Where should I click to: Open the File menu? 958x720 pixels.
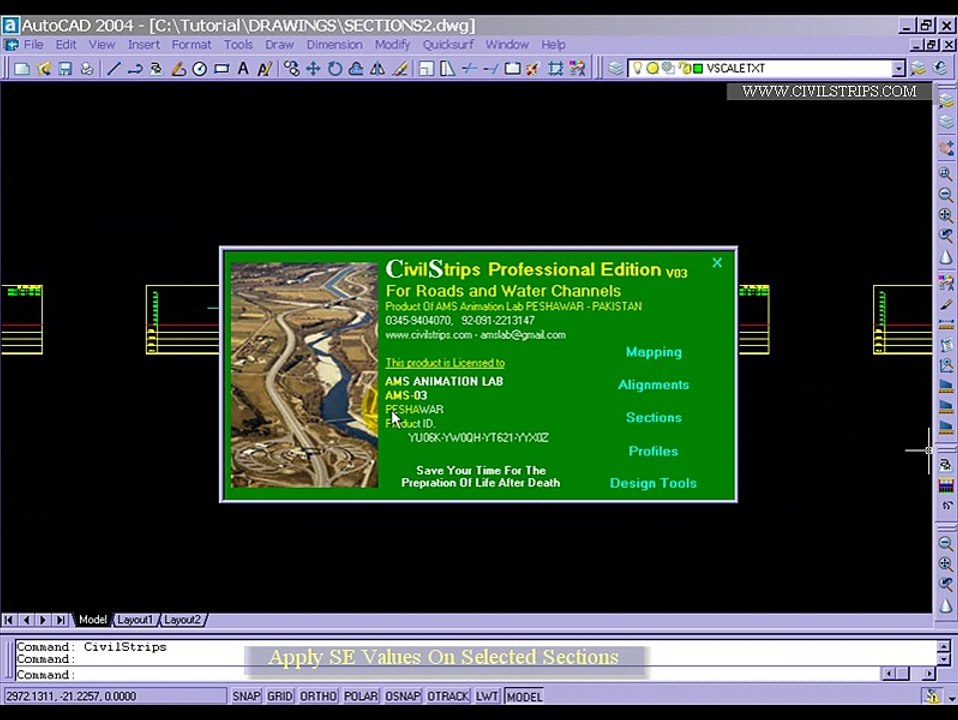[x=33, y=45]
